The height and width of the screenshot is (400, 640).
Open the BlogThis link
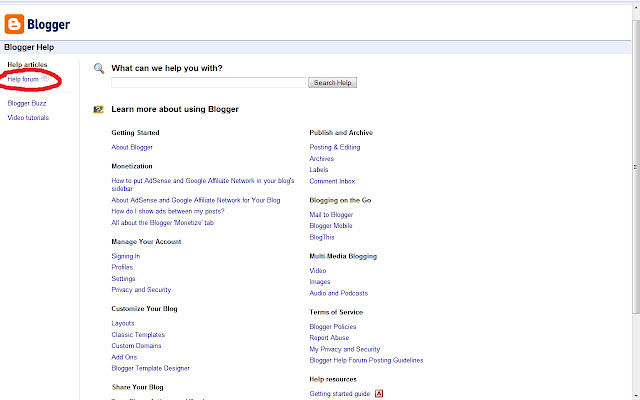coord(322,237)
